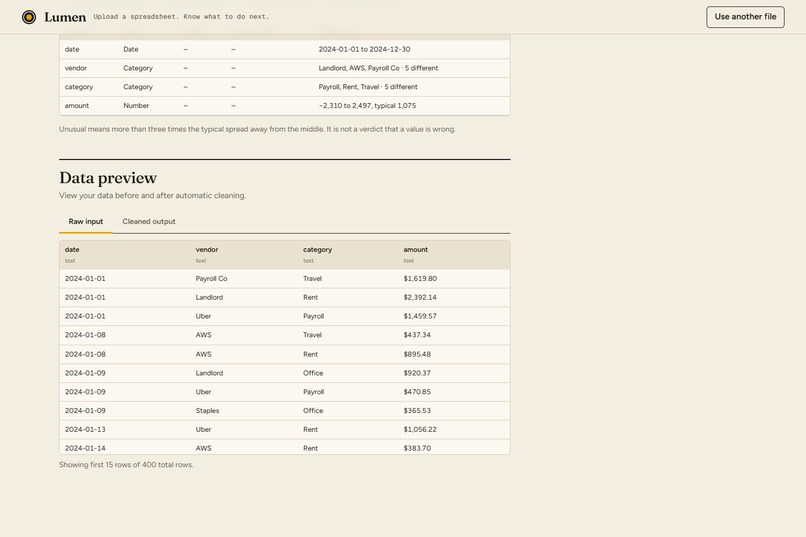Click AWS in the $437.34 row
The image size is (806, 537).
point(204,335)
